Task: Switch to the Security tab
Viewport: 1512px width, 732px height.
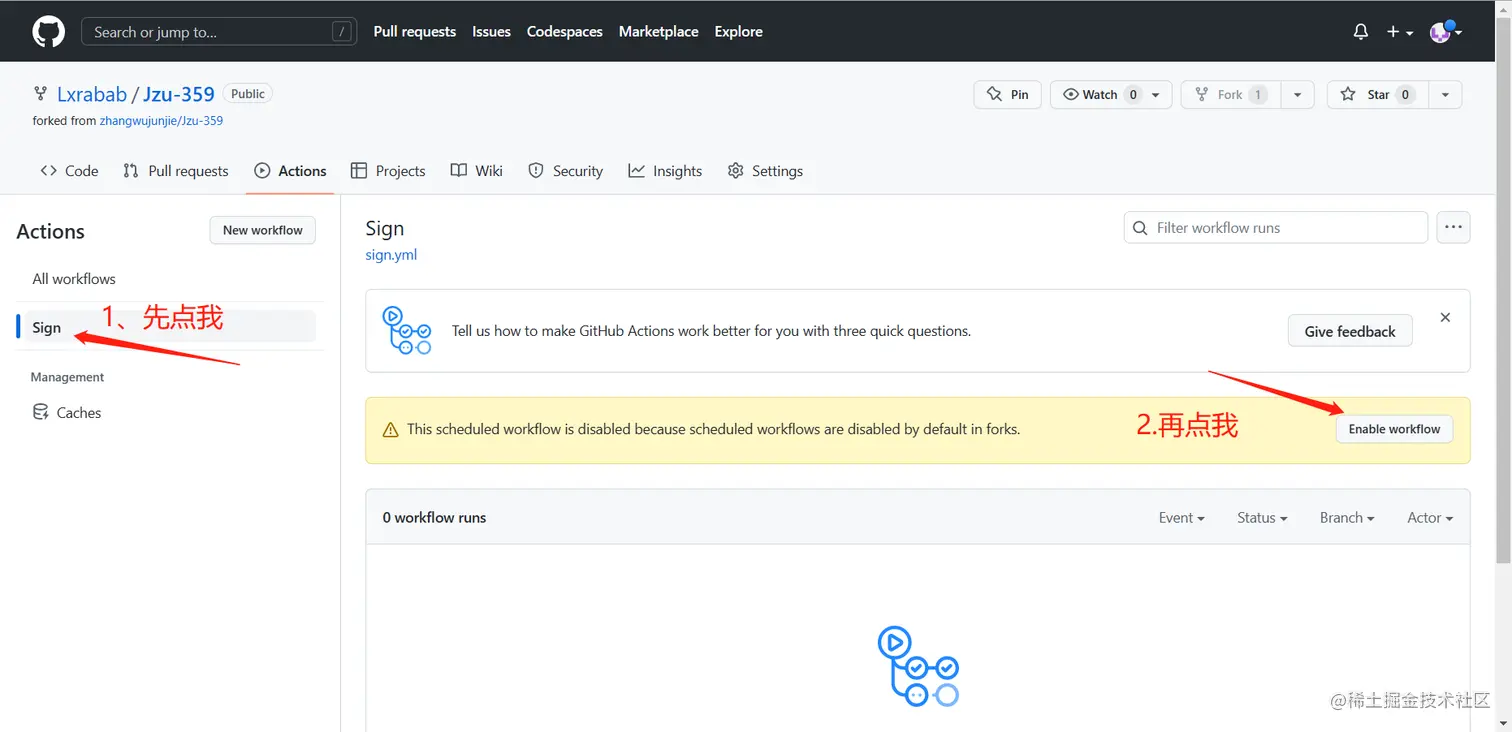Action: tap(566, 171)
